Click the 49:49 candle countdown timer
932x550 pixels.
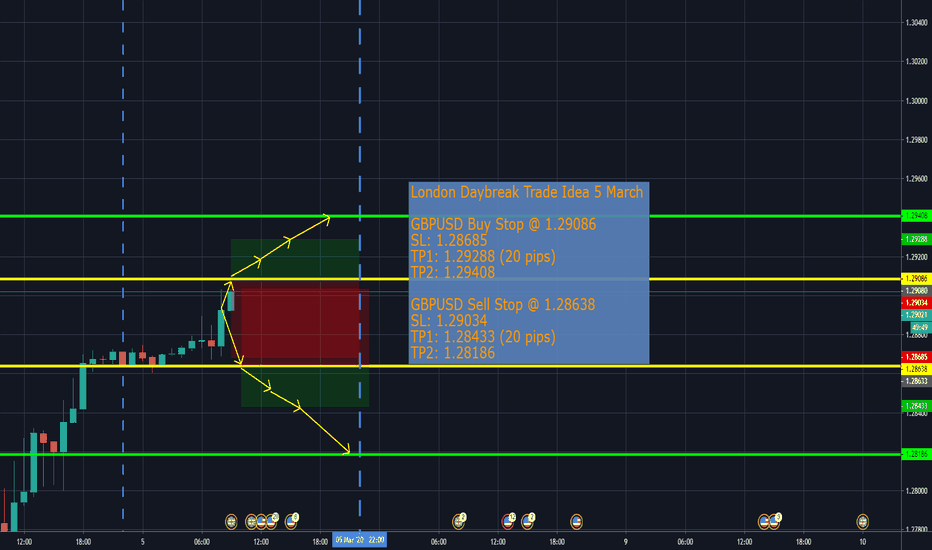[916, 327]
